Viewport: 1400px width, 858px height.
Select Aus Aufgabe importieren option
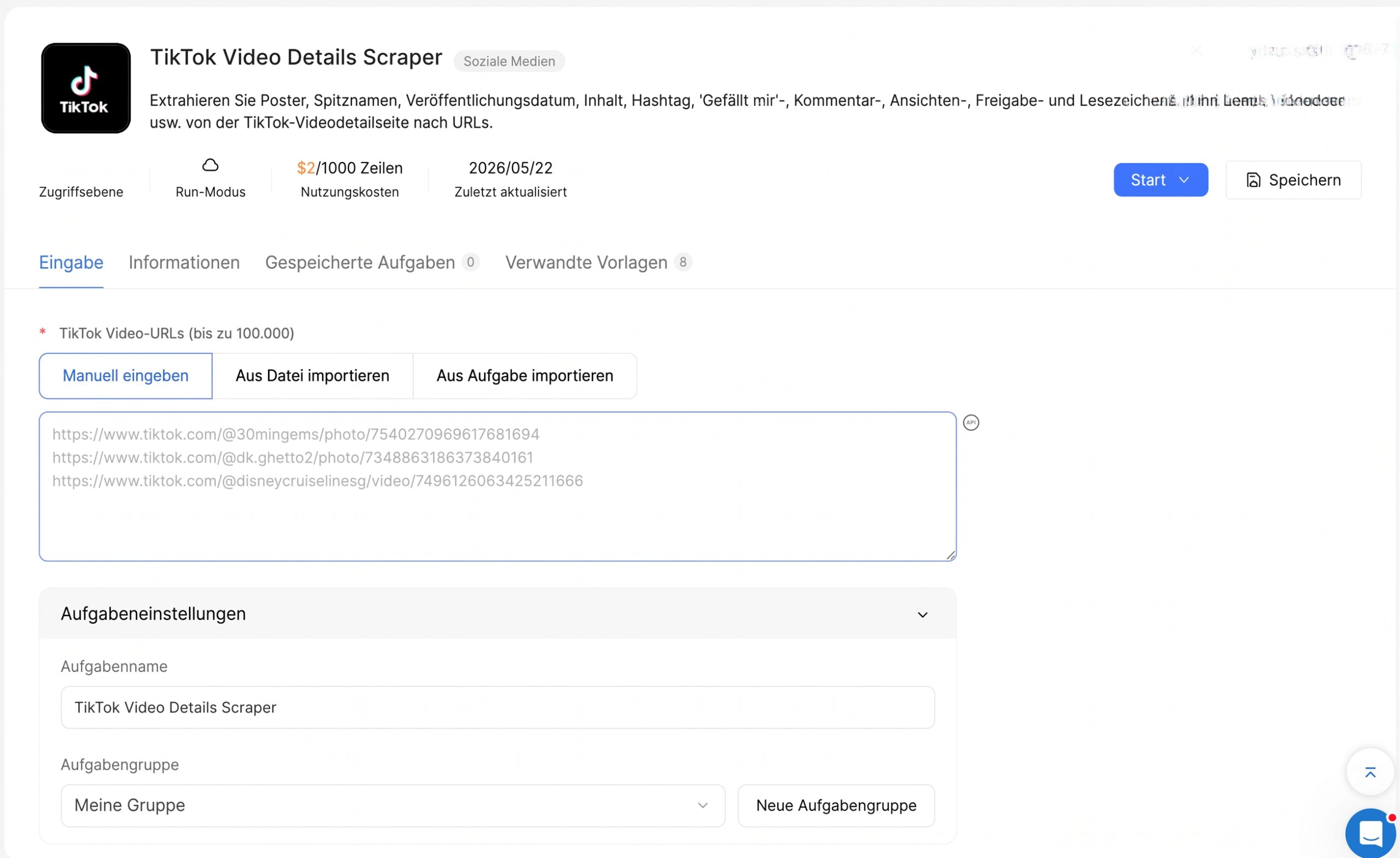(524, 376)
